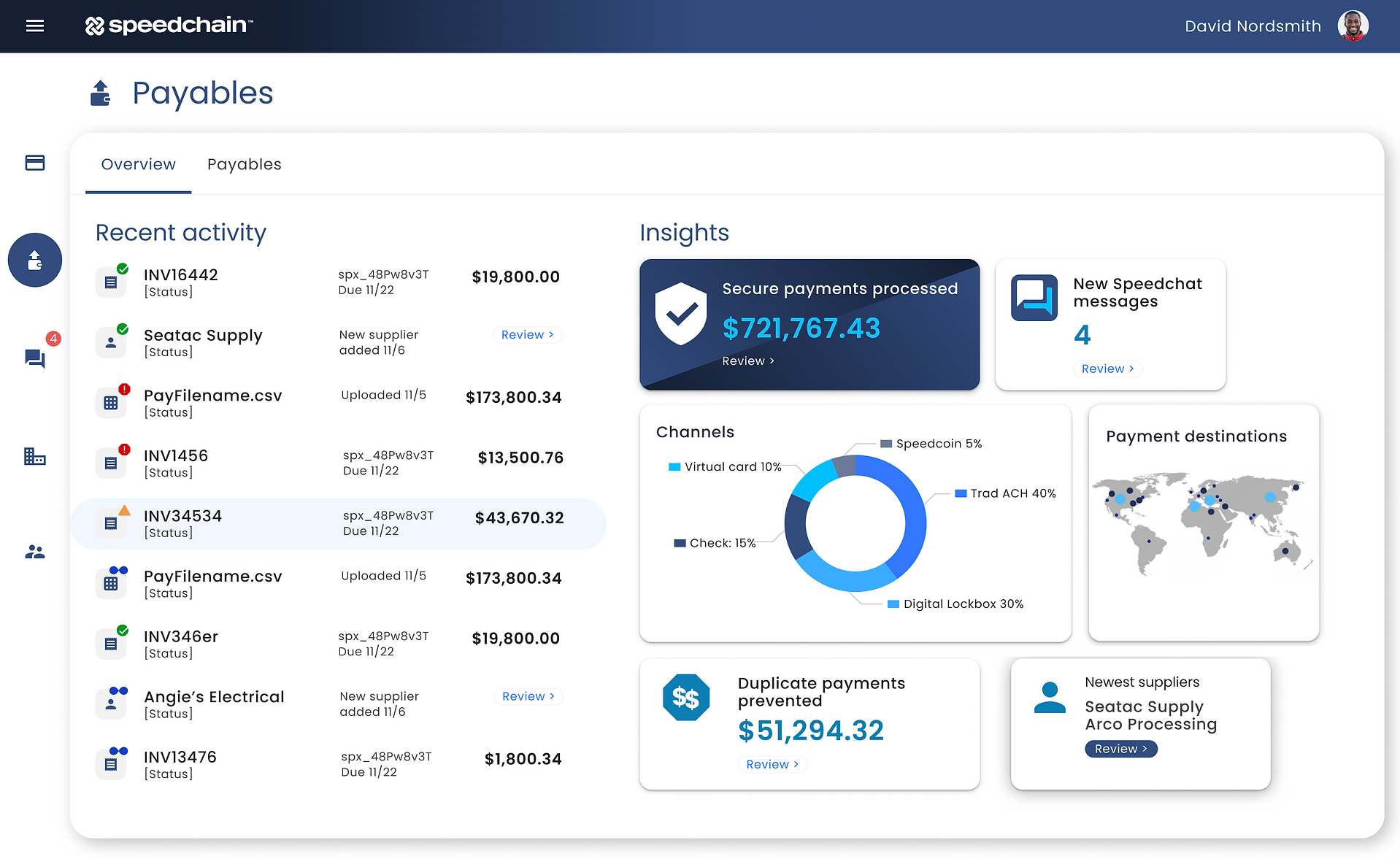Image resolution: width=1400 pixels, height=867 pixels.
Task: Review Angie's Electrical new supplier
Action: pos(528,697)
